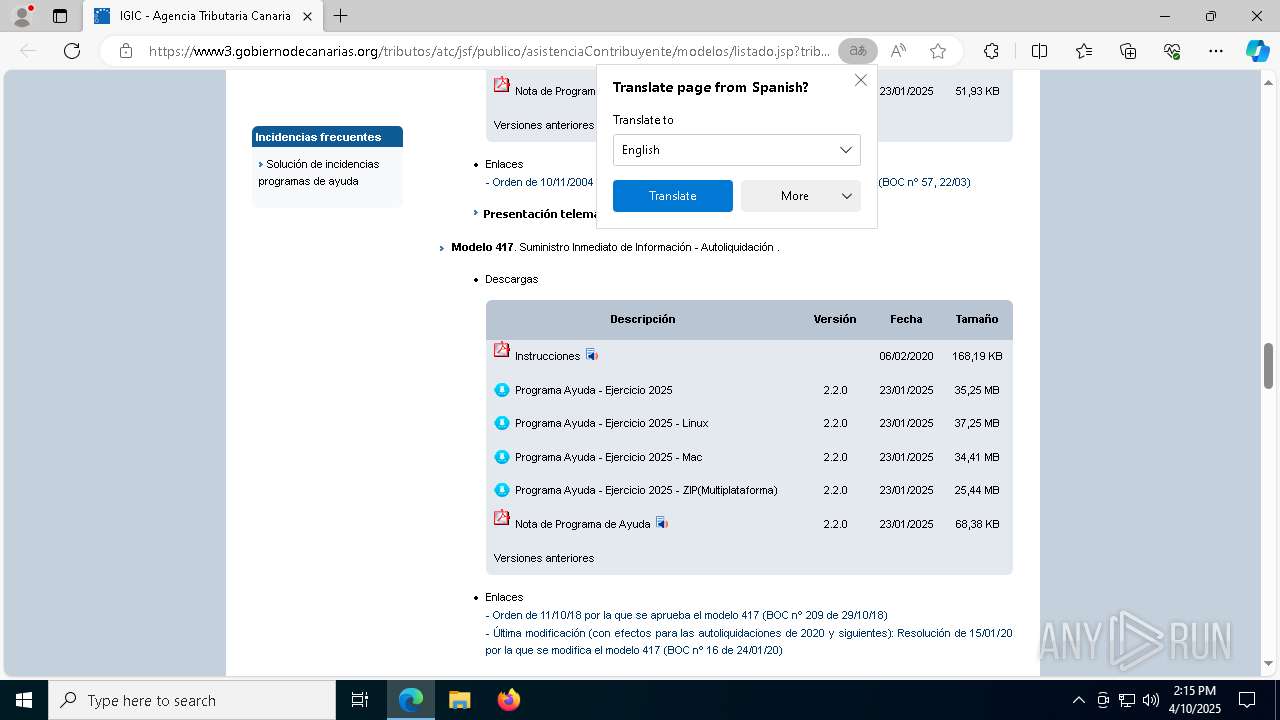Click the 35,25 MB size cell
The height and width of the screenshot is (720, 1280).
(x=976, y=390)
